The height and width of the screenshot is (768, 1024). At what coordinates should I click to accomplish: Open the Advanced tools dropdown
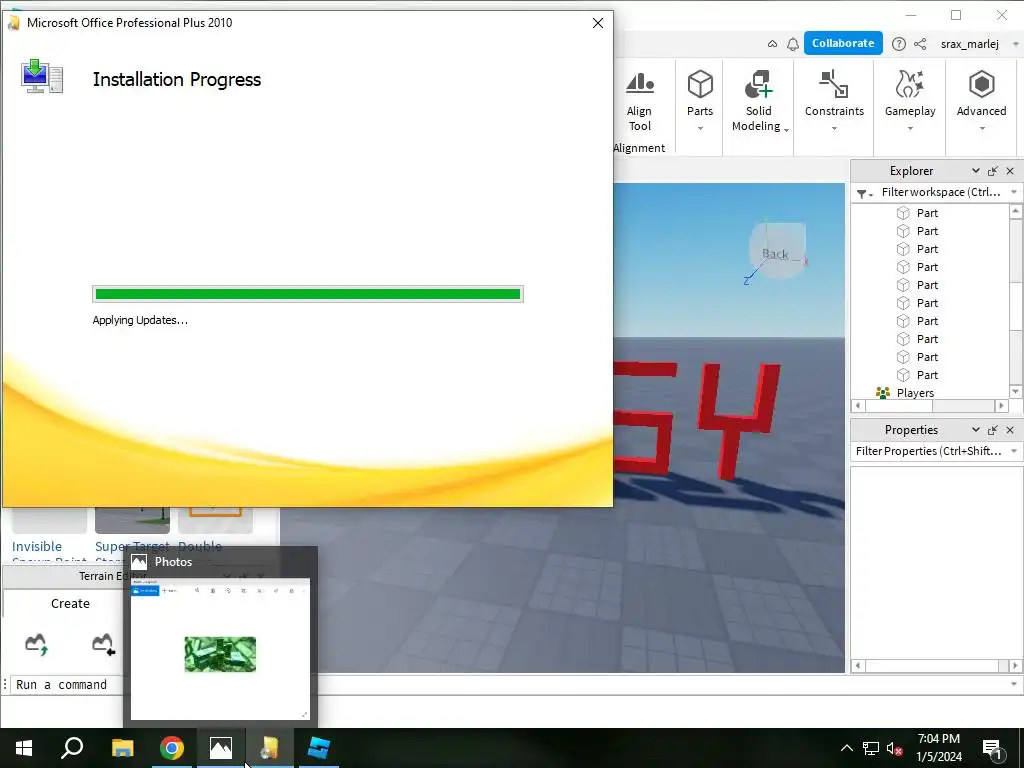point(981,101)
